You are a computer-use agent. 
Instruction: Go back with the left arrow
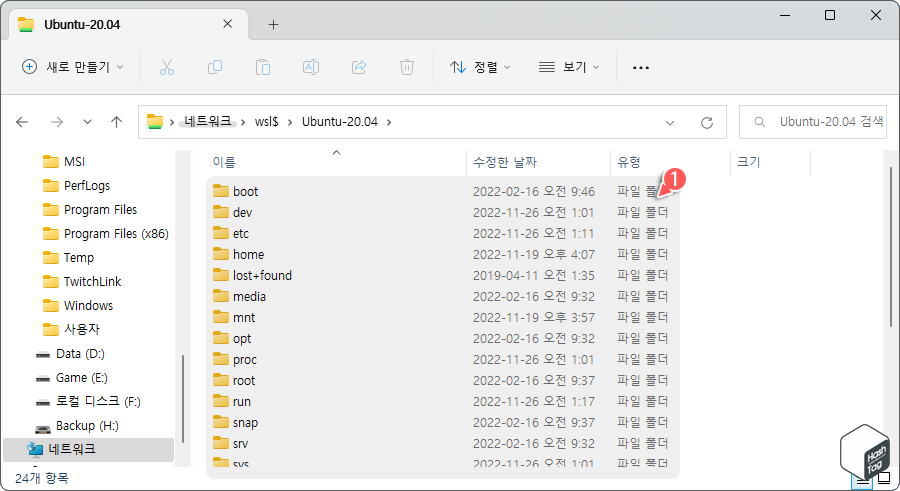22,122
